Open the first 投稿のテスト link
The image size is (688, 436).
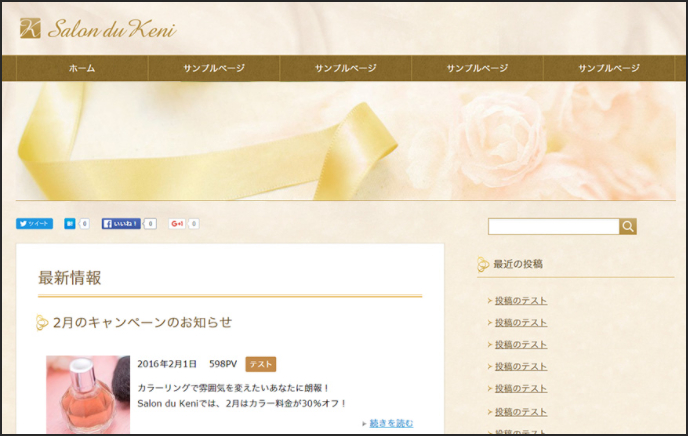(x=521, y=300)
